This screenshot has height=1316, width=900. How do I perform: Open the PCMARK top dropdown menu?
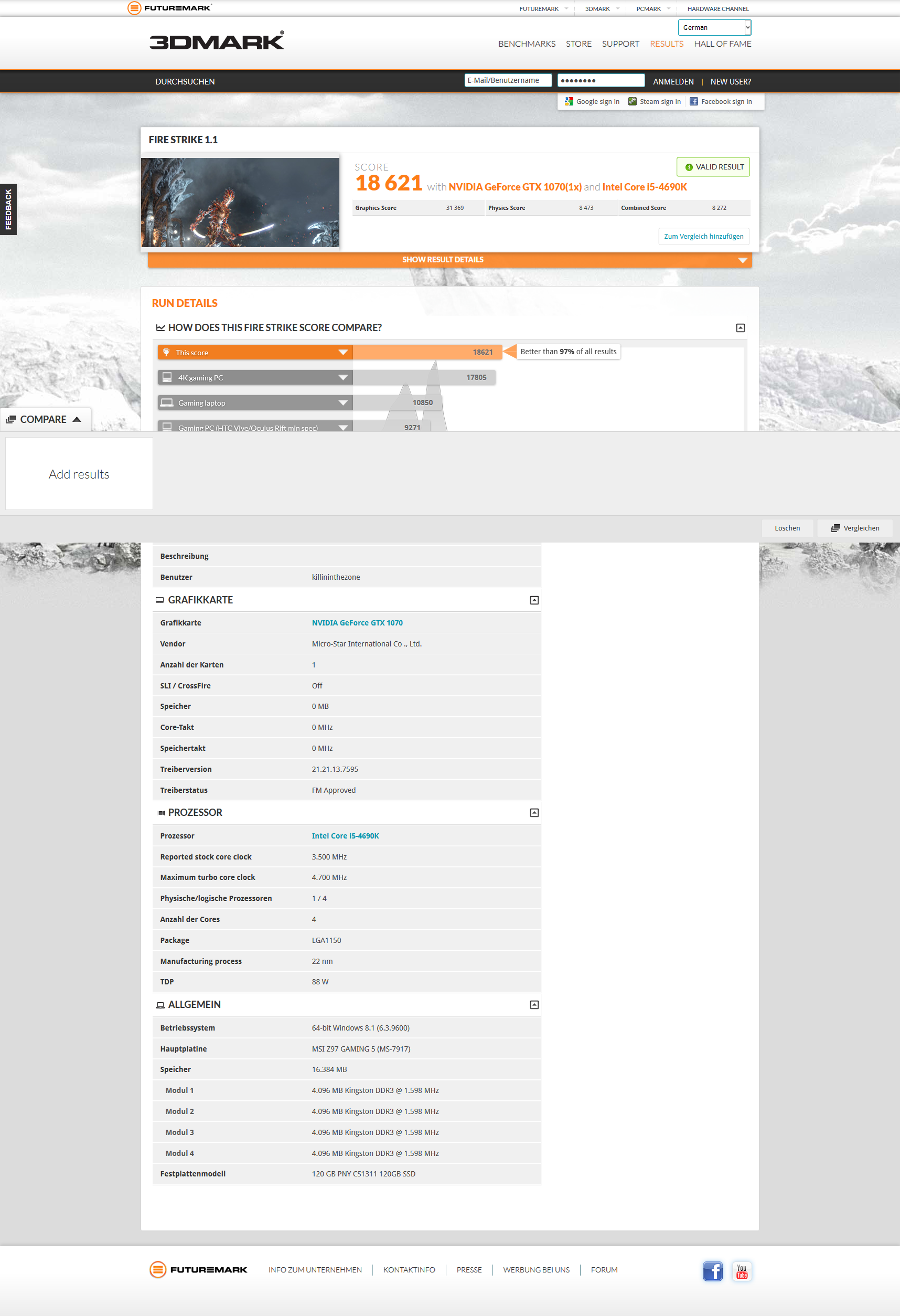coord(652,8)
